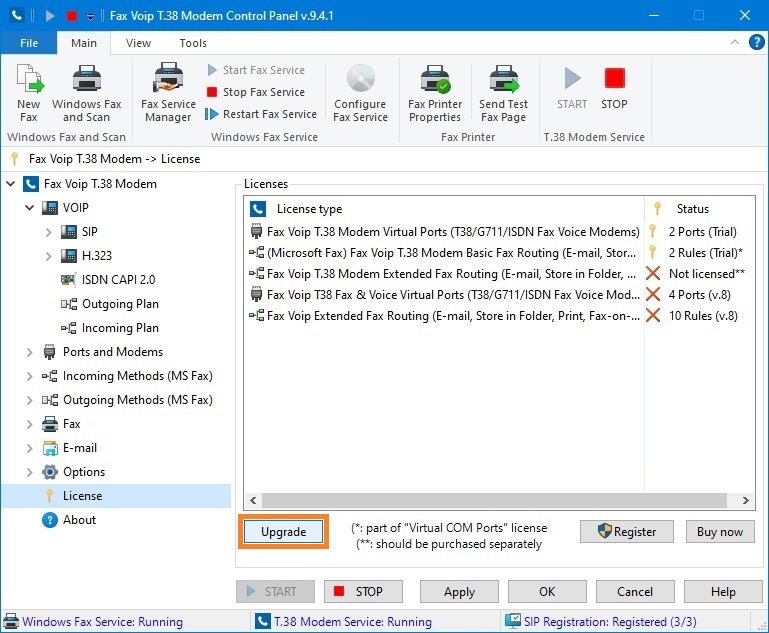Collapse the Fax Voip T.38 Modem root node
Image resolution: width=769 pixels, height=633 pixels.
click(x=11, y=184)
